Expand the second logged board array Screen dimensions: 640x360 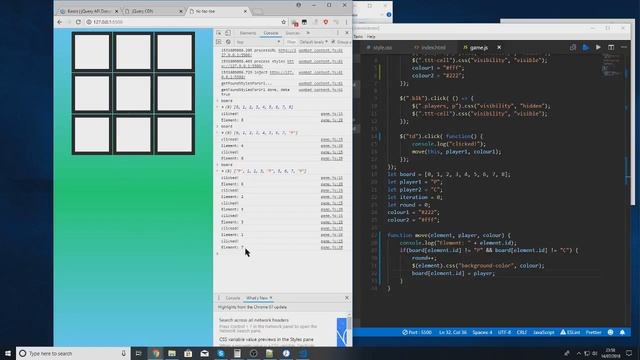[x=222, y=133]
